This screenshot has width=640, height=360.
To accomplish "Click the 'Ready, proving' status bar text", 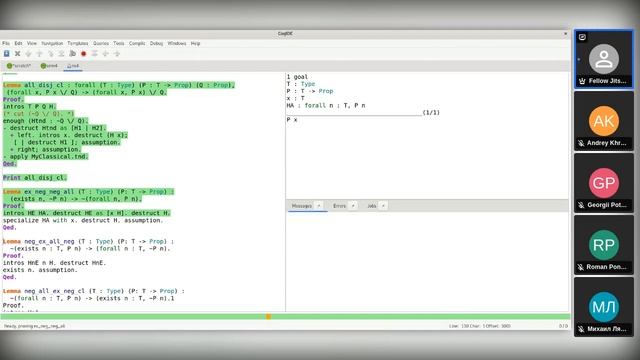I will click(34, 326).
